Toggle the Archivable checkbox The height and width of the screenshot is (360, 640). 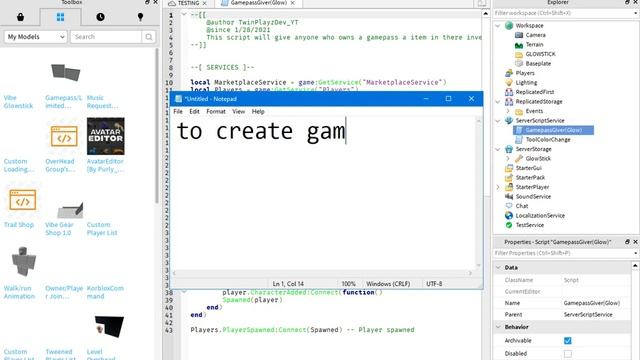[568, 340]
